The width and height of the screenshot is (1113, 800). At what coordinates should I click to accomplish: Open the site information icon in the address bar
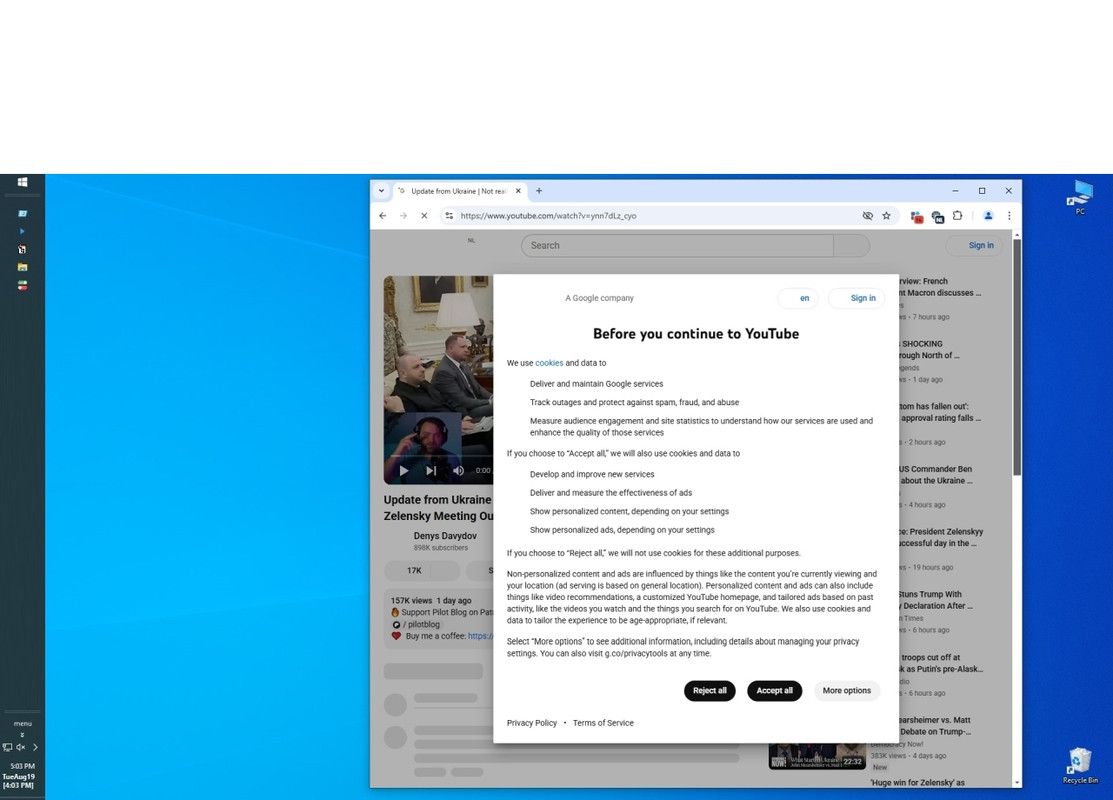[449, 216]
